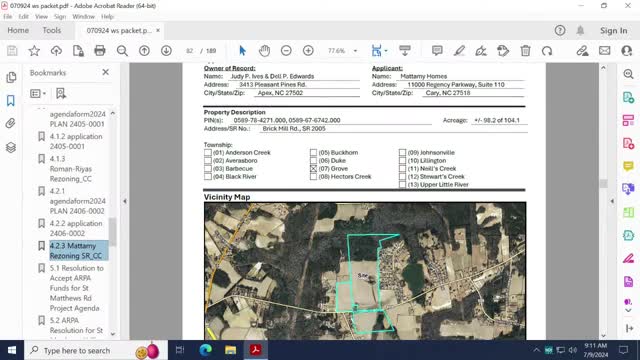The image size is (640, 360).
Task: Click the Sign In button
Action: (613, 31)
